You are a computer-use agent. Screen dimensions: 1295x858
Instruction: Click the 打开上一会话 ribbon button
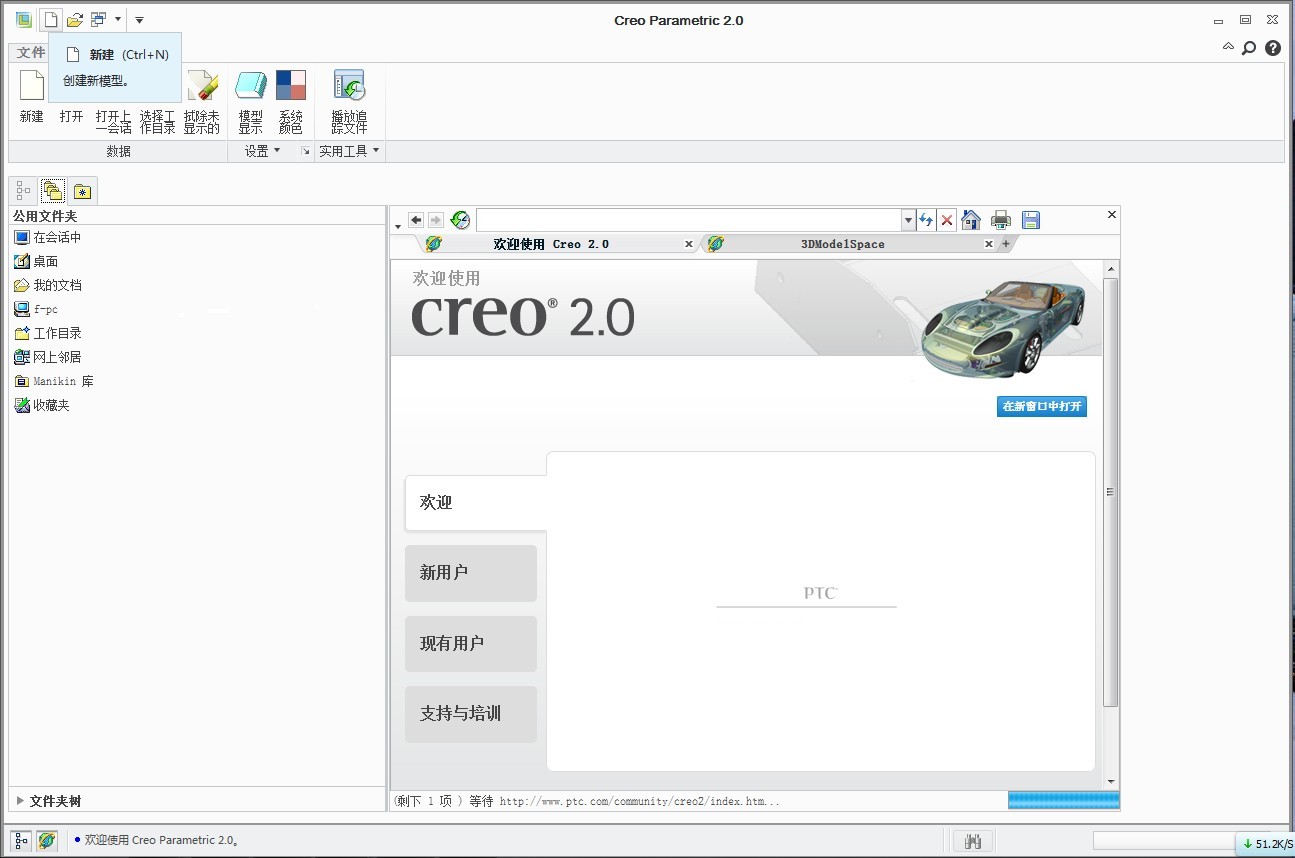coord(113,122)
